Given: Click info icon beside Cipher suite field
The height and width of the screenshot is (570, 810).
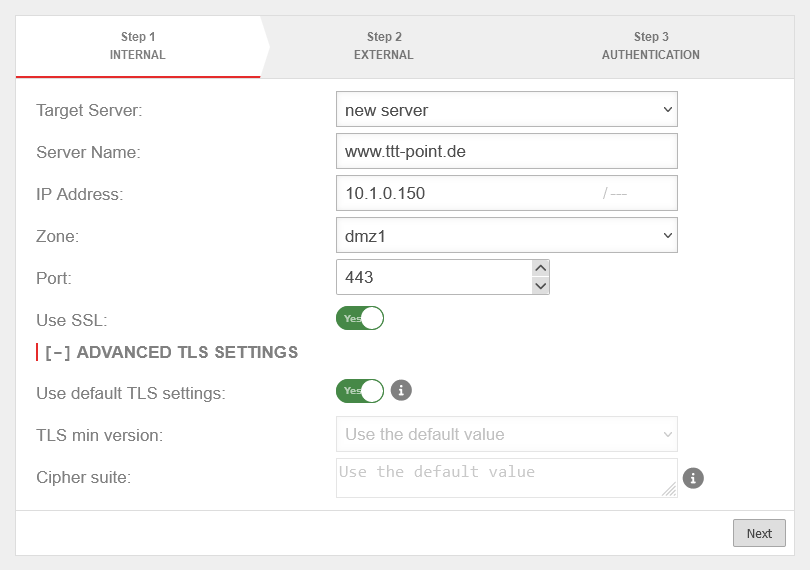Looking at the screenshot, I should coord(693,478).
